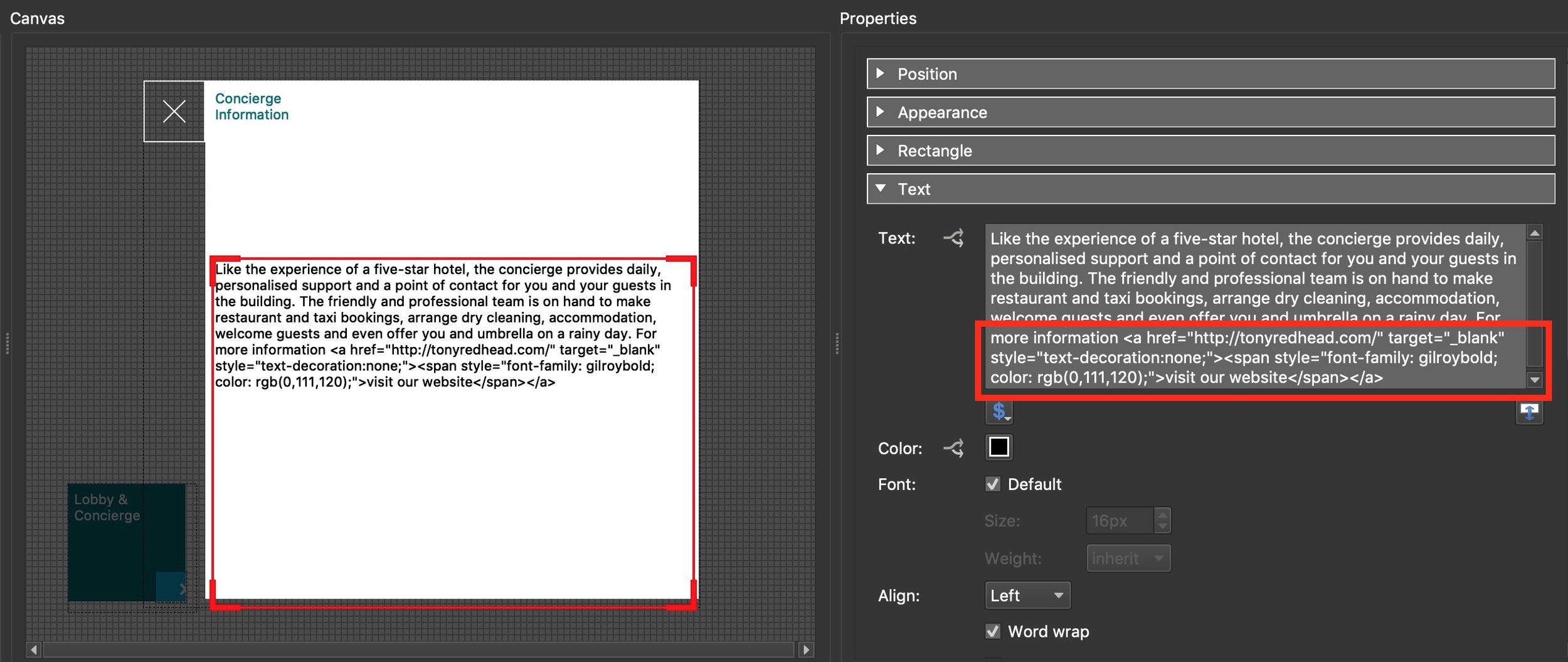The width and height of the screenshot is (1568, 662).
Task: Click the logic block icon beside Text
Action: click(x=953, y=238)
